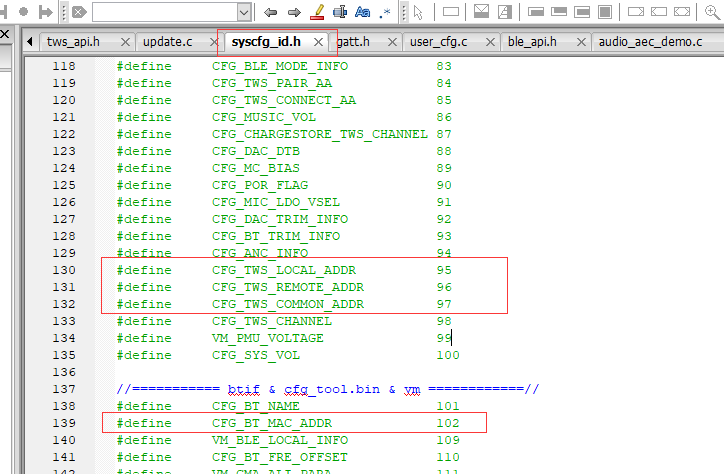The width and height of the screenshot is (724, 474).
Task: Click CFG_TWS_REMOTE_ADDR identifier
Action: coord(288,288)
